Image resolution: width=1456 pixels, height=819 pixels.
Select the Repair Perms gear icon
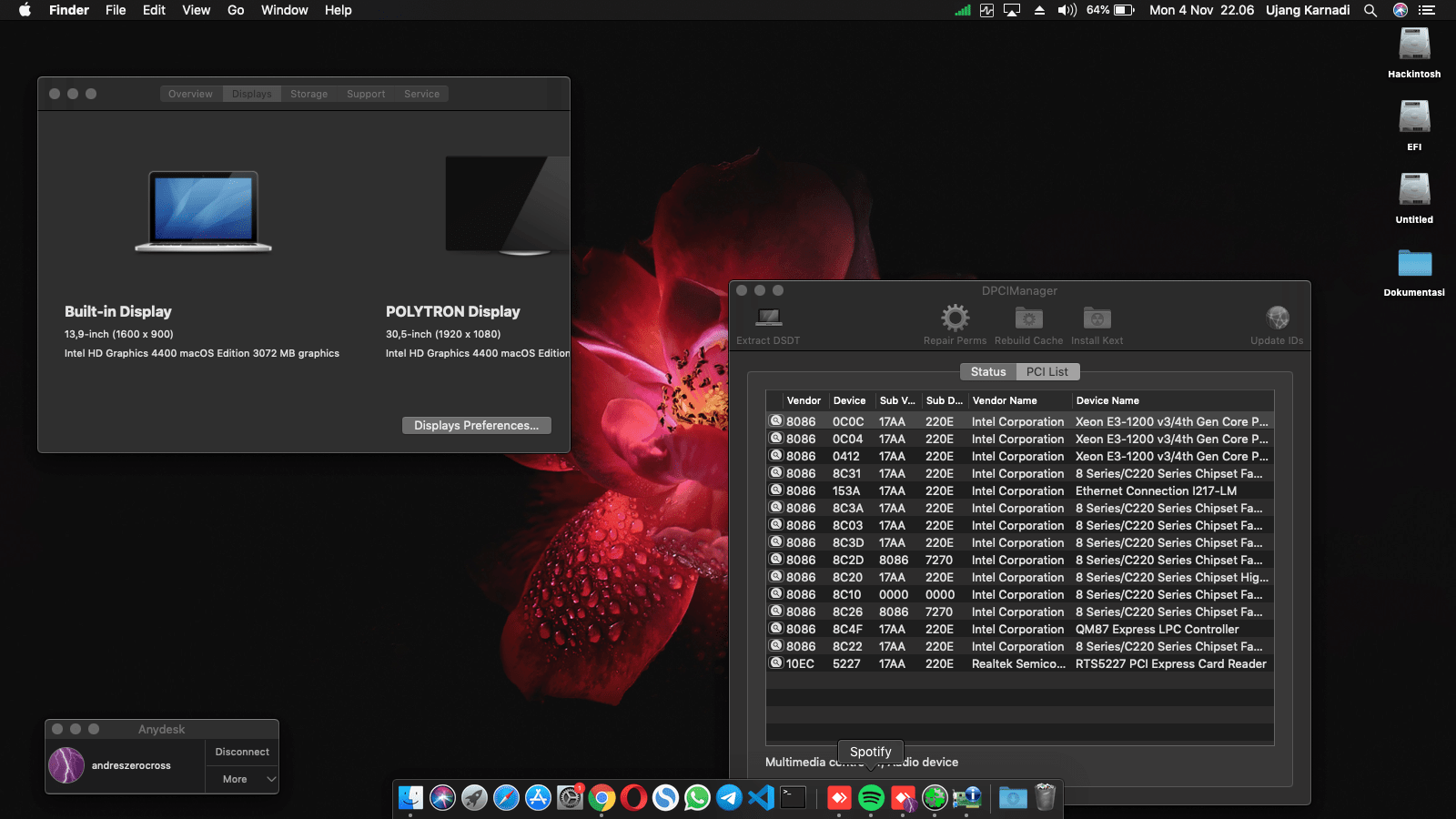point(954,320)
